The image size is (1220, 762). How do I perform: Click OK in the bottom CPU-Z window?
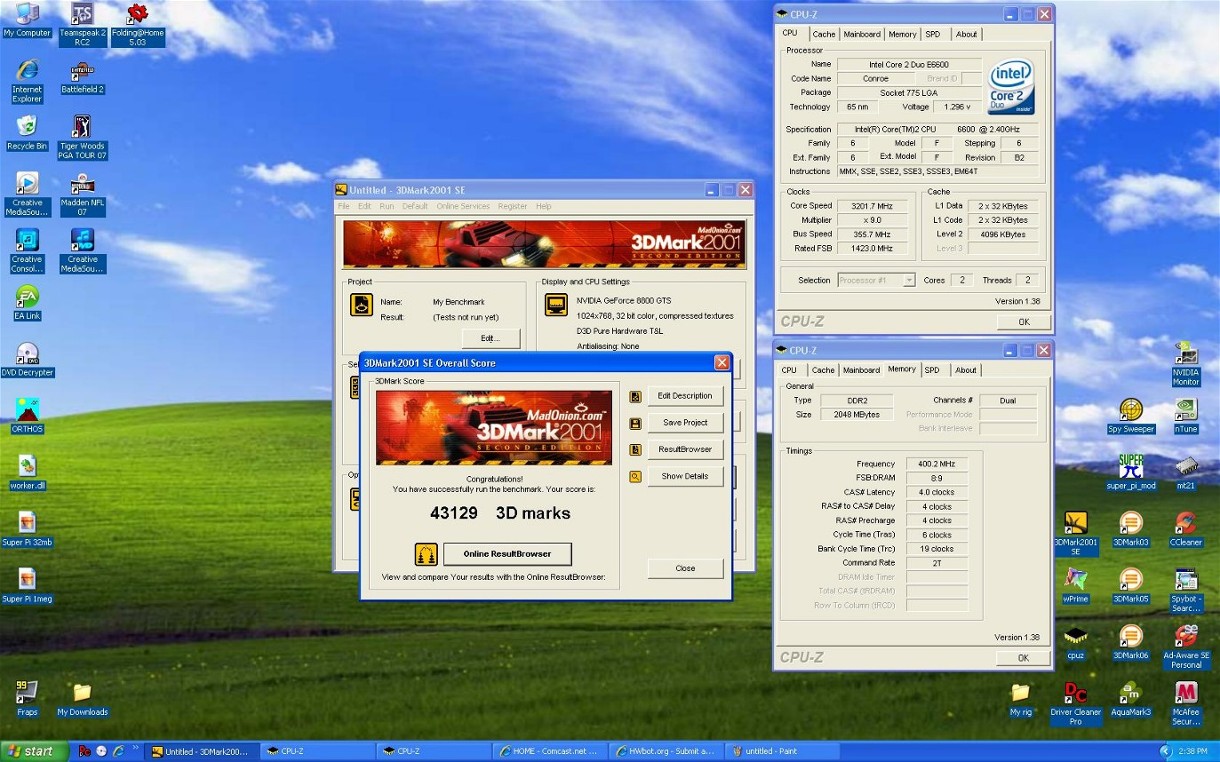1024,658
